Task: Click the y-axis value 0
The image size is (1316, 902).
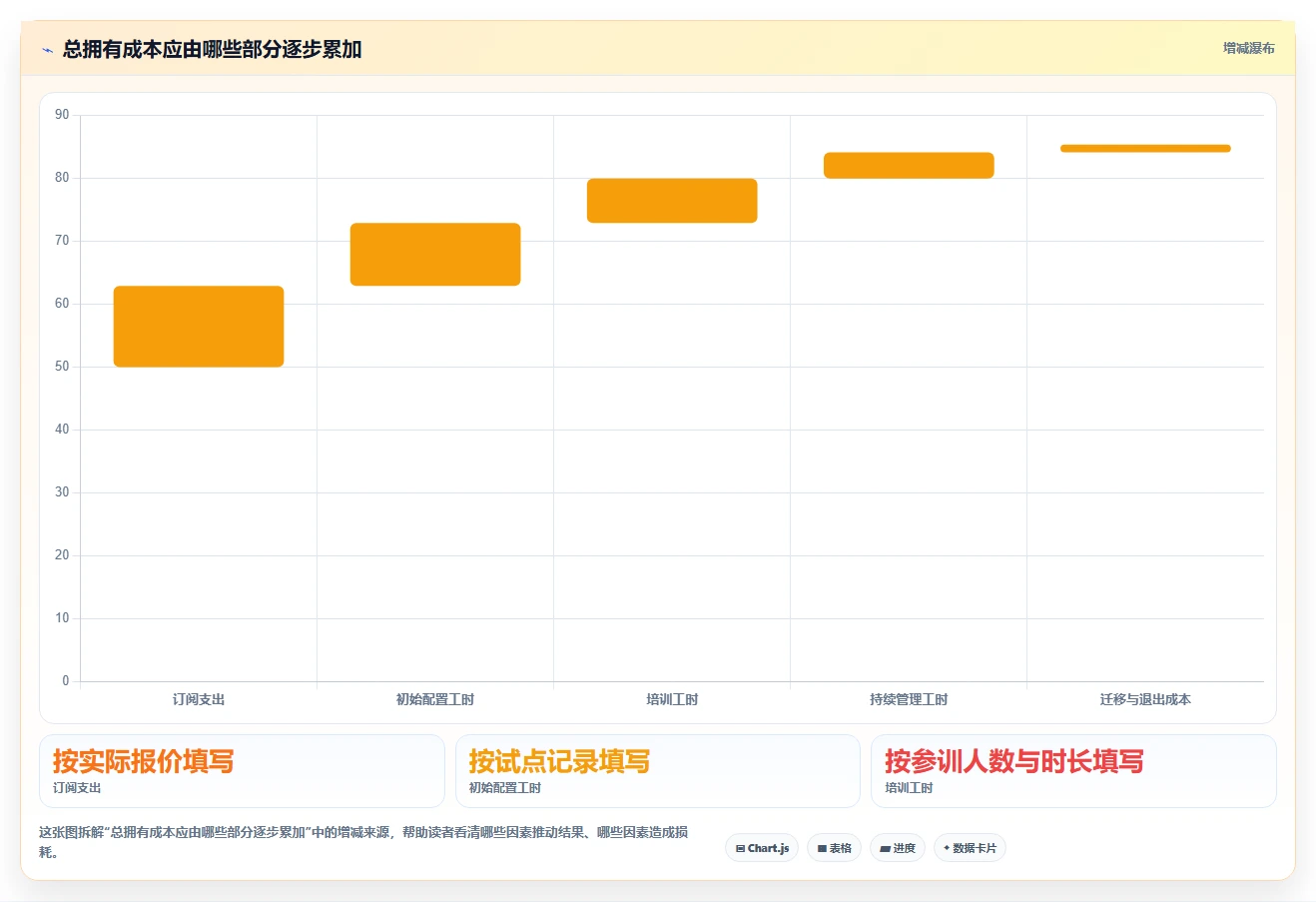Action: click(x=66, y=681)
